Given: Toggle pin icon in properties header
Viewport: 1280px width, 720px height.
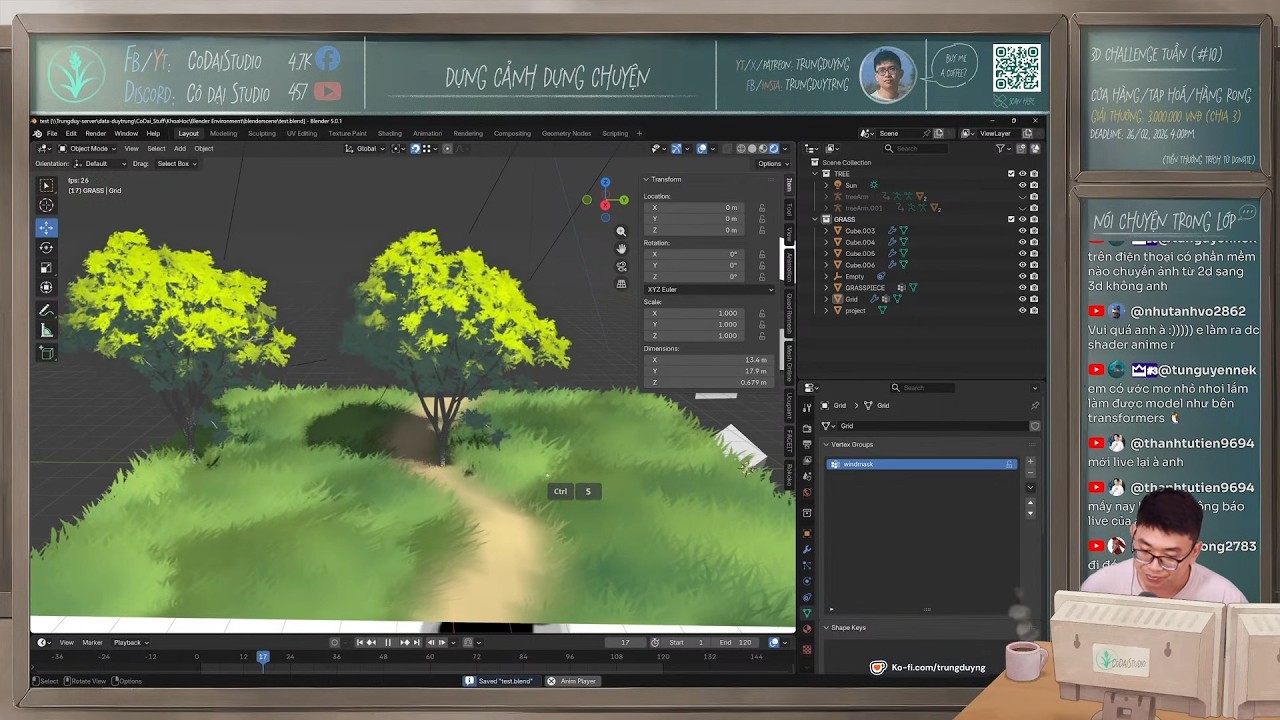Looking at the screenshot, I should (x=1034, y=405).
